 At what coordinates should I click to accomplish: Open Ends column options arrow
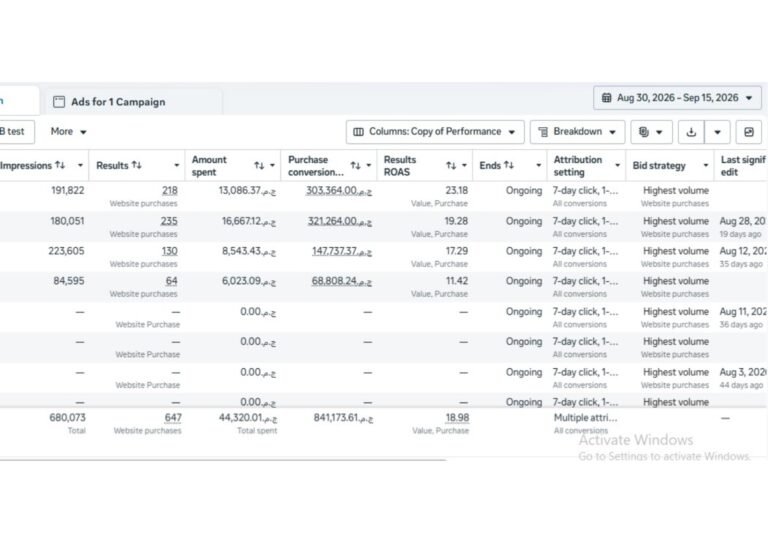click(x=538, y=165)
